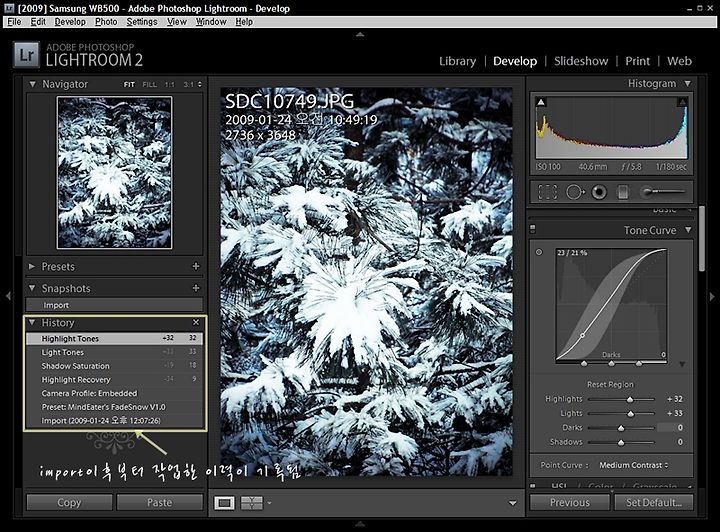Image resolution: width=720 pixels, height=532 pixels.
Task: Select the Spot Removal tool
Action: (575, 192)
